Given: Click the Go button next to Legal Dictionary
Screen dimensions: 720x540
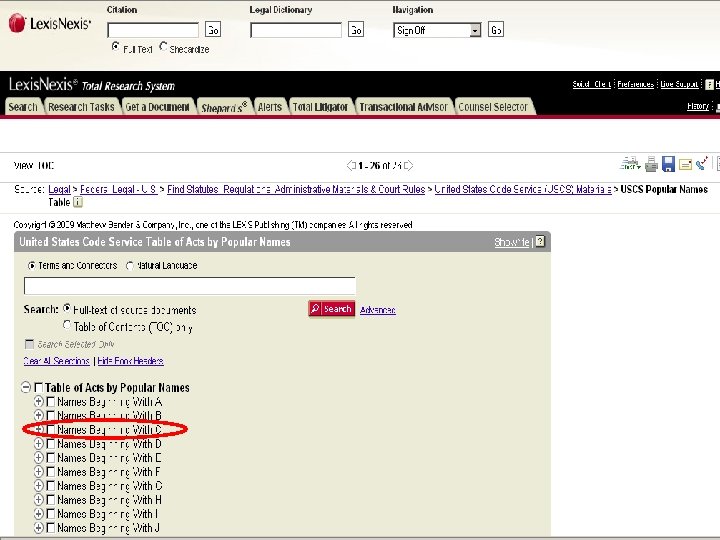Looking at the screenshot, I should coord(356,30).
